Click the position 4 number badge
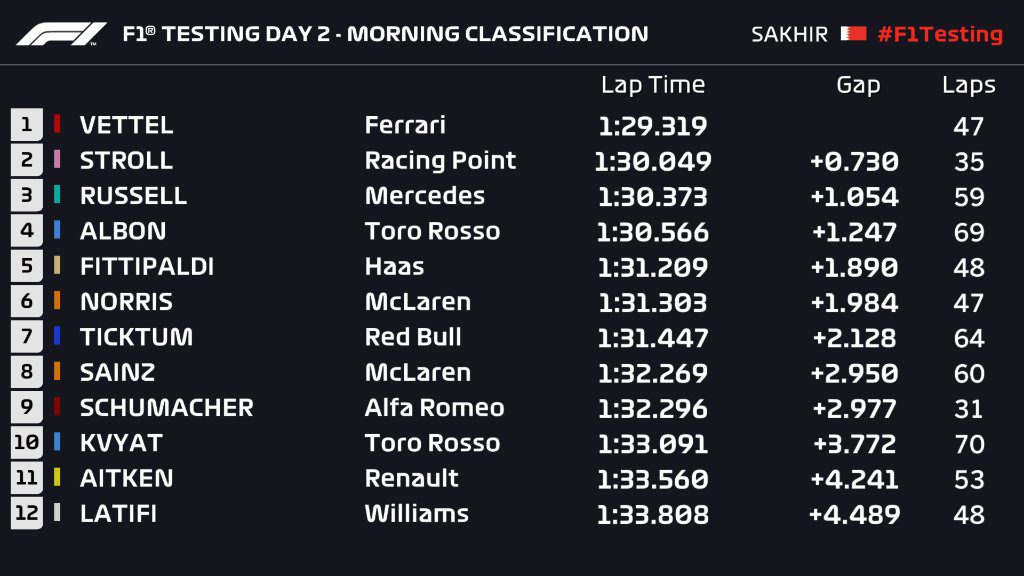 tap(27, 231)
